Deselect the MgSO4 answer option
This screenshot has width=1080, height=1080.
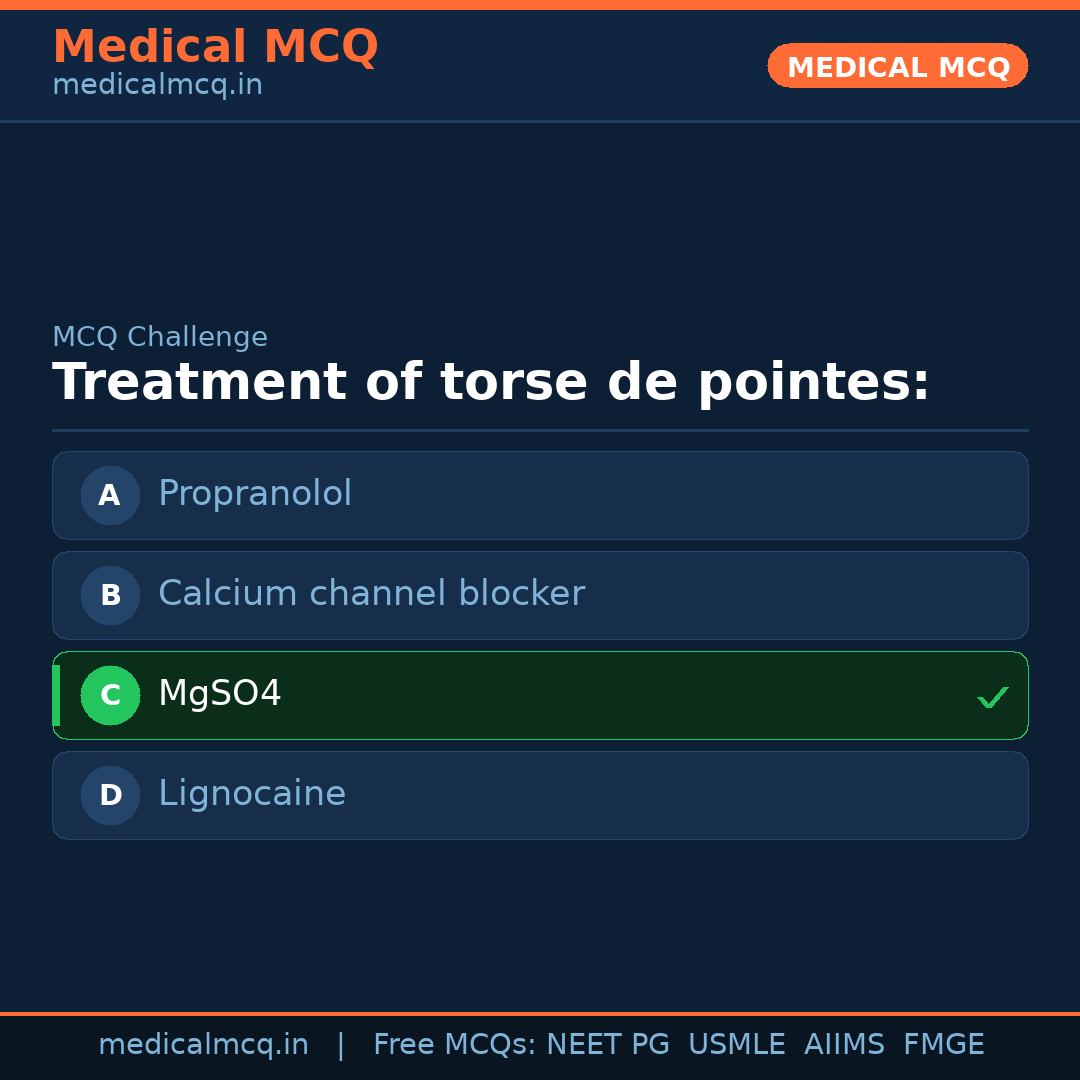[x=540, y=695]
